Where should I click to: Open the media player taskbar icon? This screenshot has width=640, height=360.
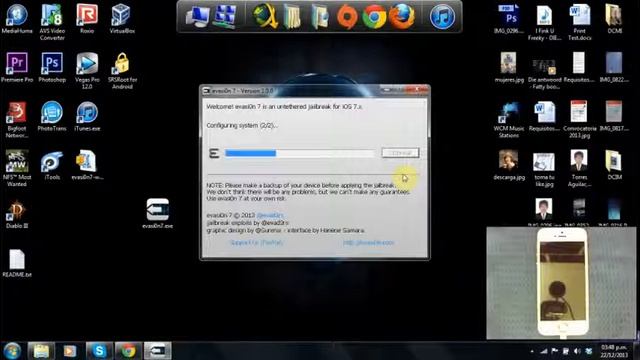tap(70, 351)
